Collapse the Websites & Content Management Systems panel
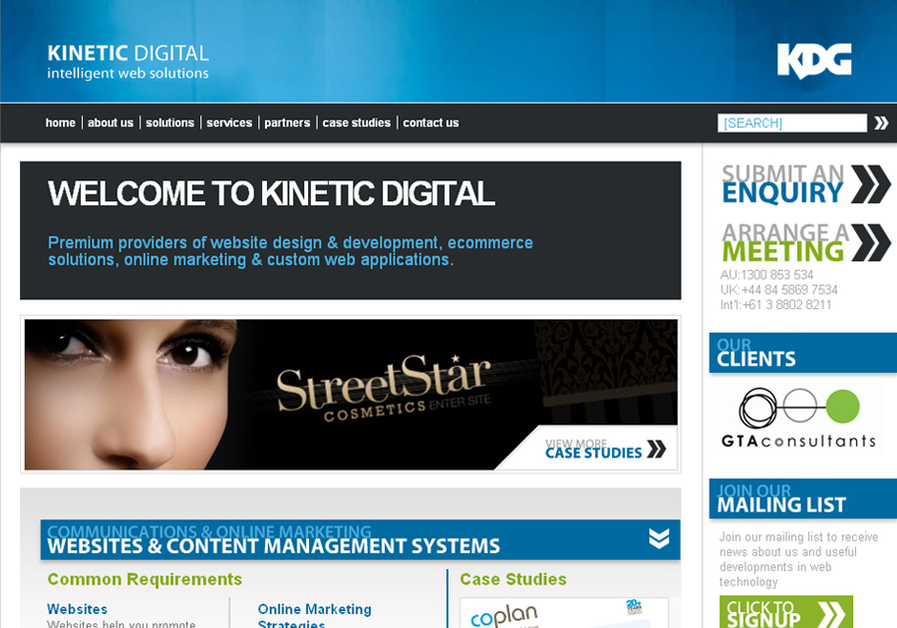 point(659,539)
